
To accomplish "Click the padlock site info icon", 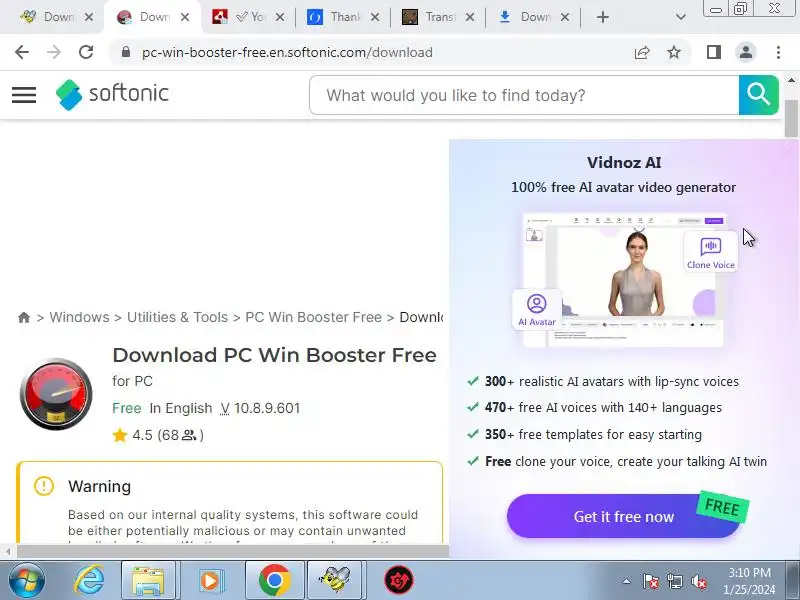I will (126, 52).
